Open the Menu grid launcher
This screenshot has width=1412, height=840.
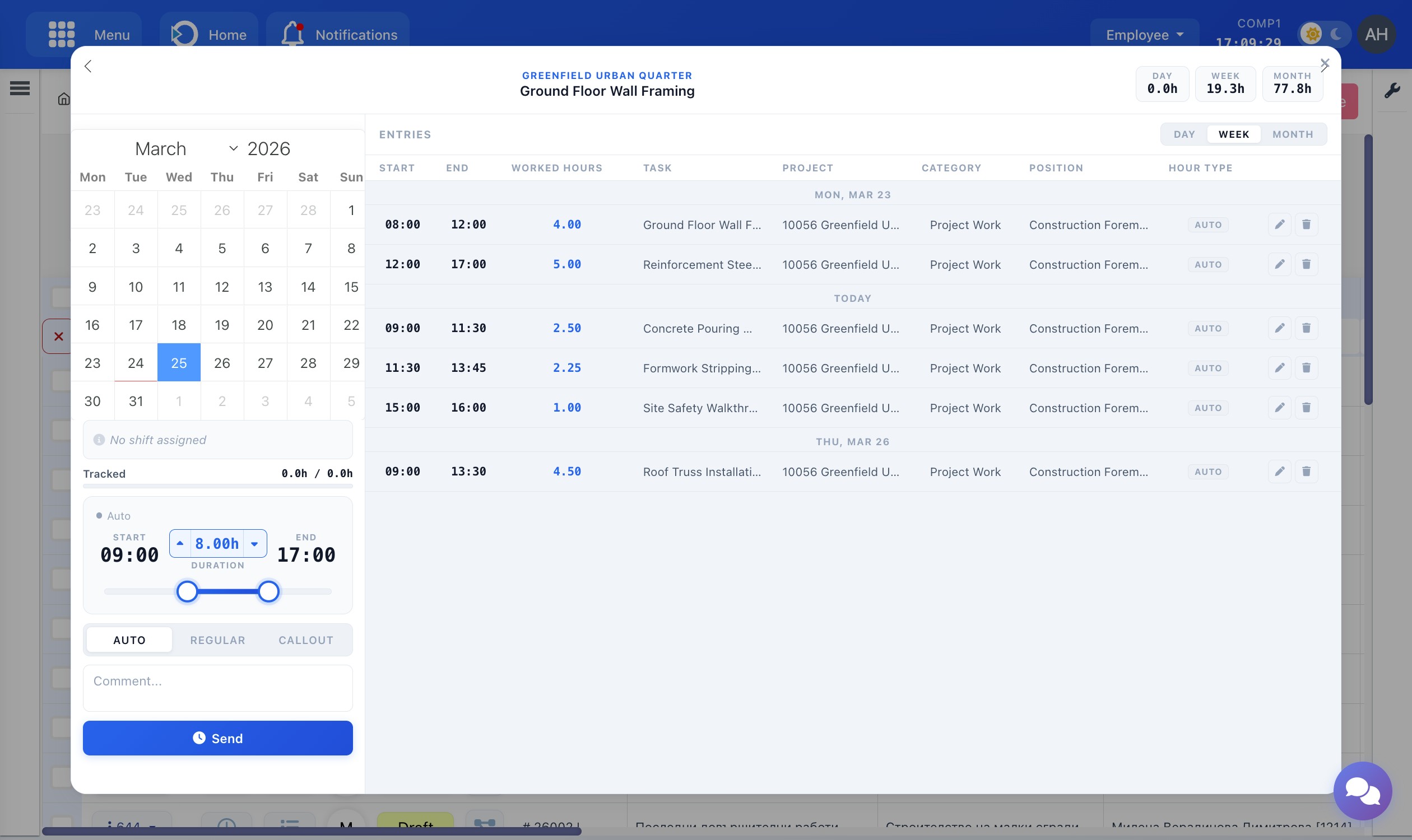pos(61,34)
